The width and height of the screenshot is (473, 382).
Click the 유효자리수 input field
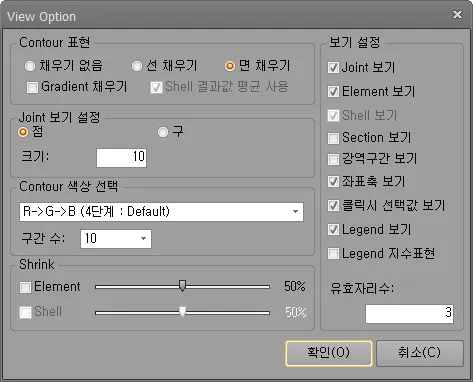(409, 314)
